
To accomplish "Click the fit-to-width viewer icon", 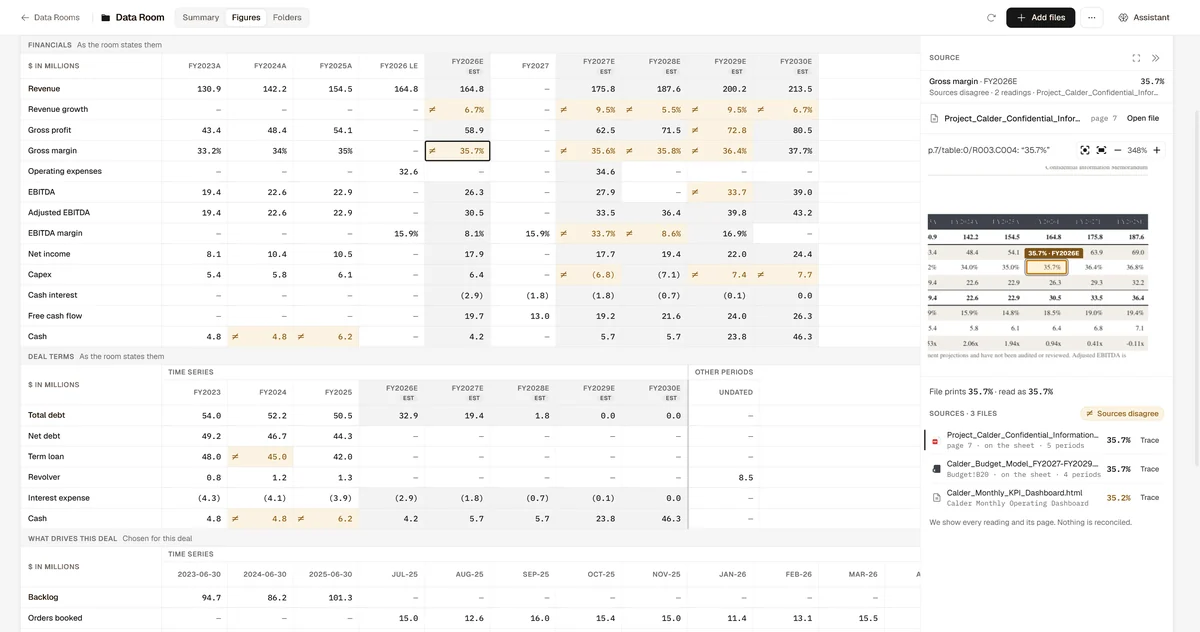I will click(1101, 150).
